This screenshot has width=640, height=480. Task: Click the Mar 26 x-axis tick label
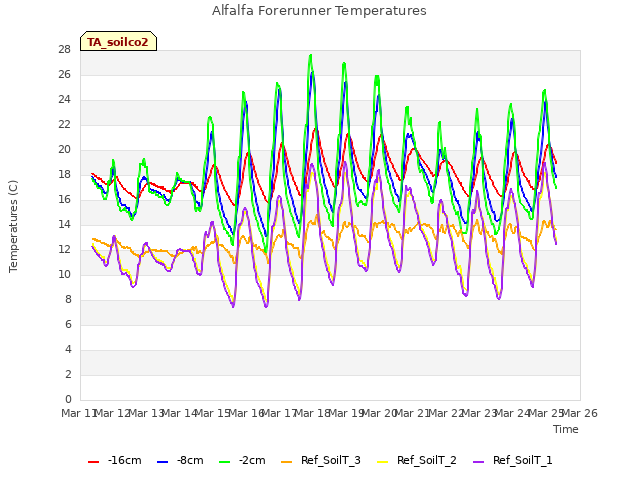580,413
